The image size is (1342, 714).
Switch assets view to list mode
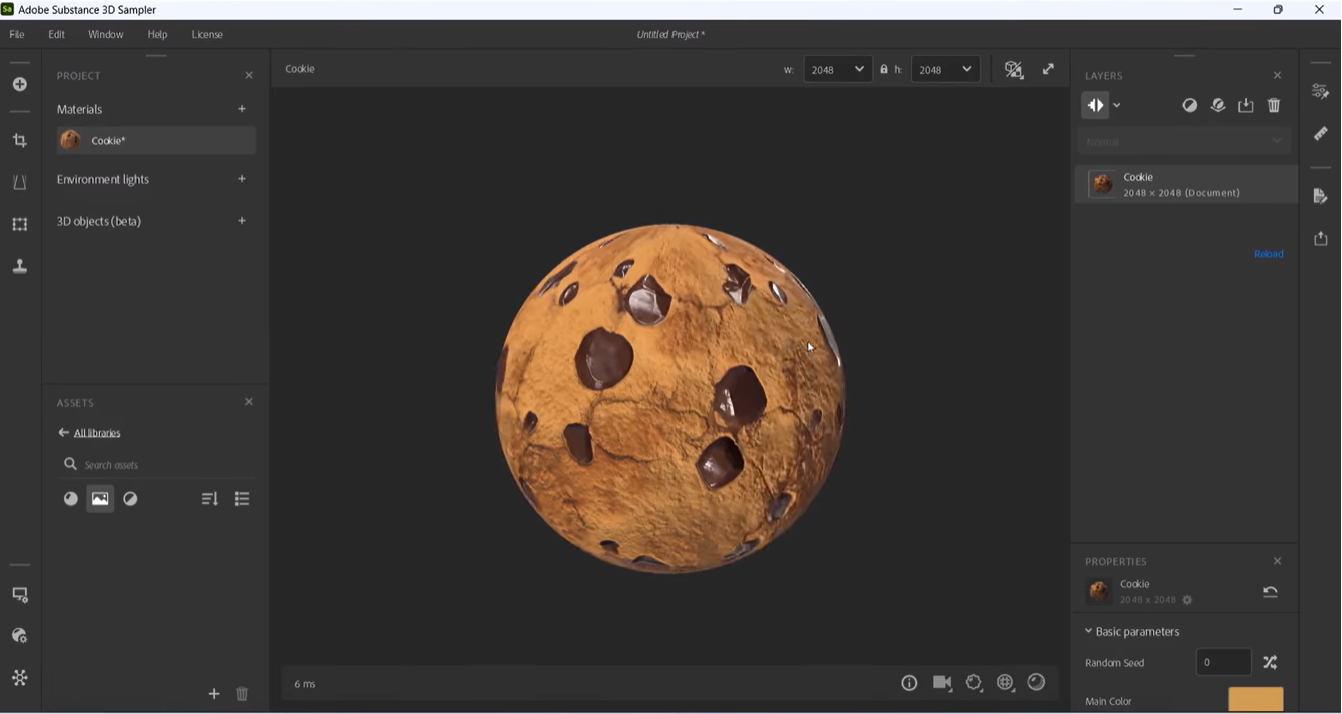[242, 499]
